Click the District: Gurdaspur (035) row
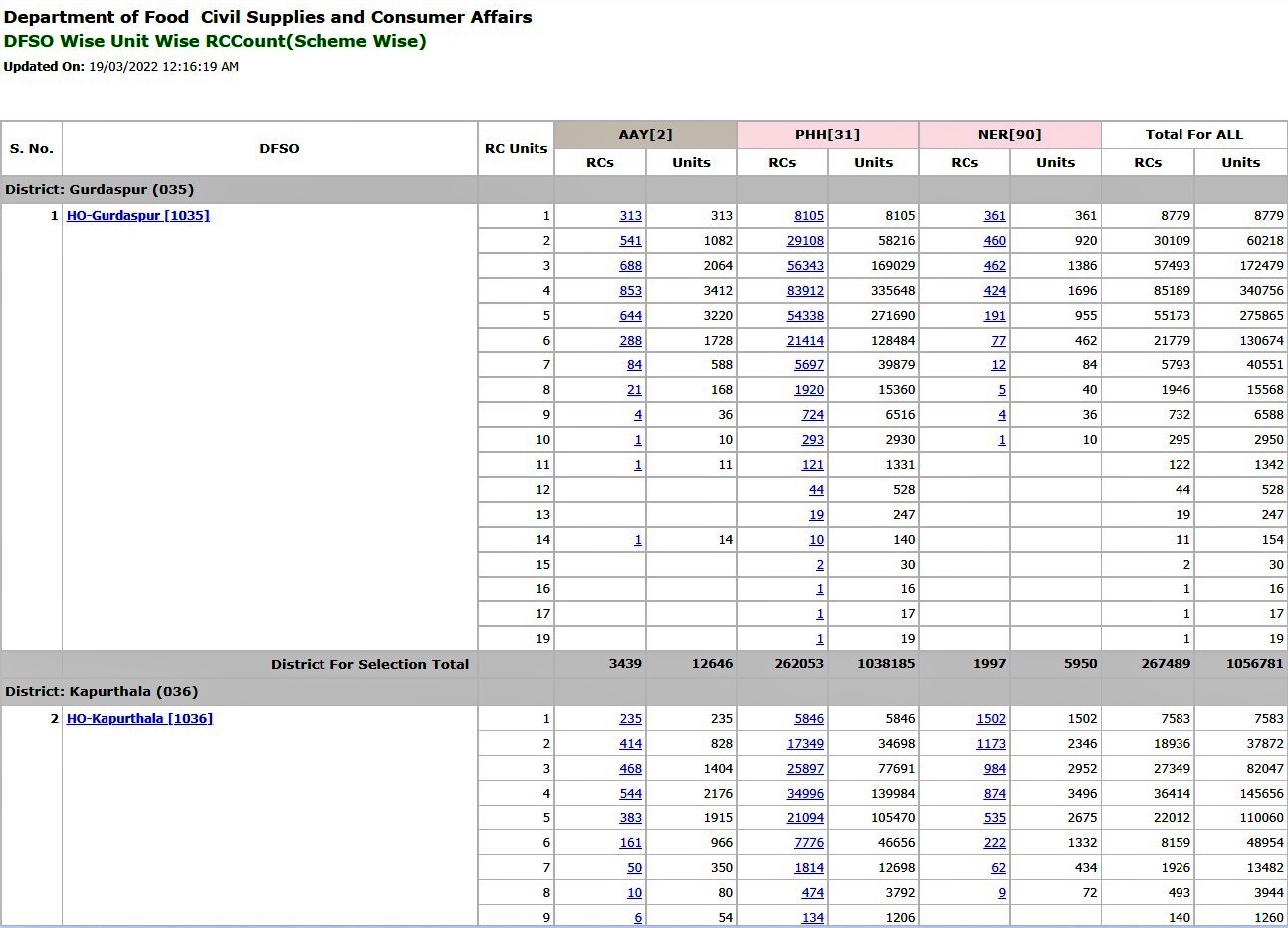Image resolution: width=1288 pixels, height=928 pixels. [x=644, y=190]
